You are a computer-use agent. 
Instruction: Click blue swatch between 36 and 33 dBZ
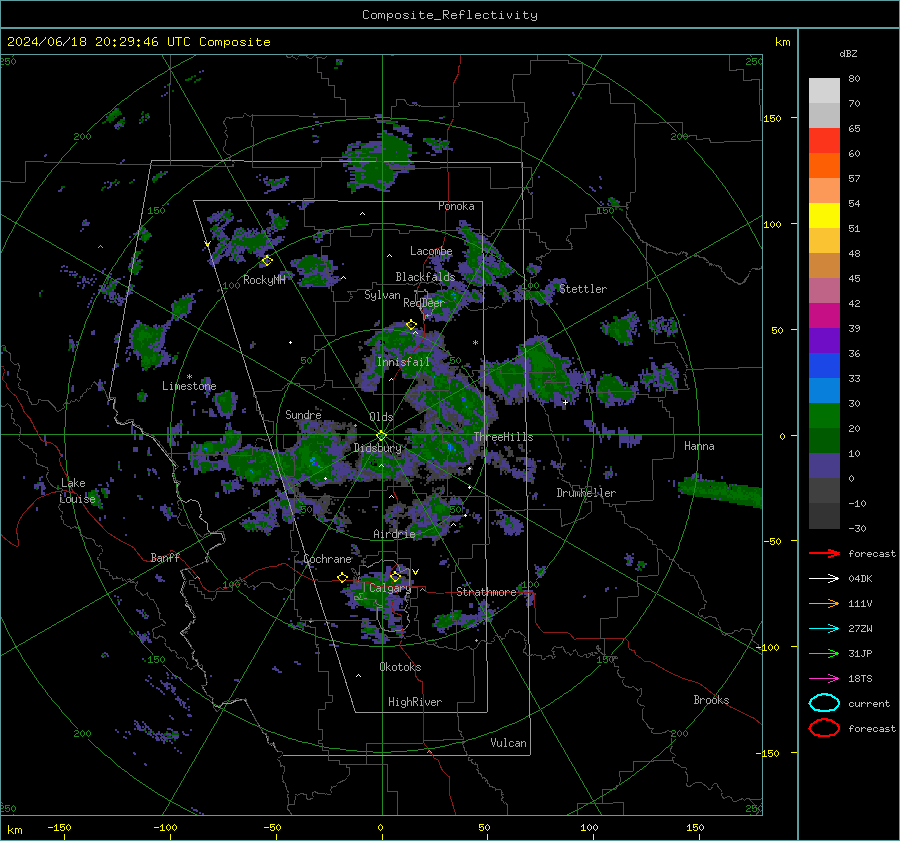[x=824, y=365]
